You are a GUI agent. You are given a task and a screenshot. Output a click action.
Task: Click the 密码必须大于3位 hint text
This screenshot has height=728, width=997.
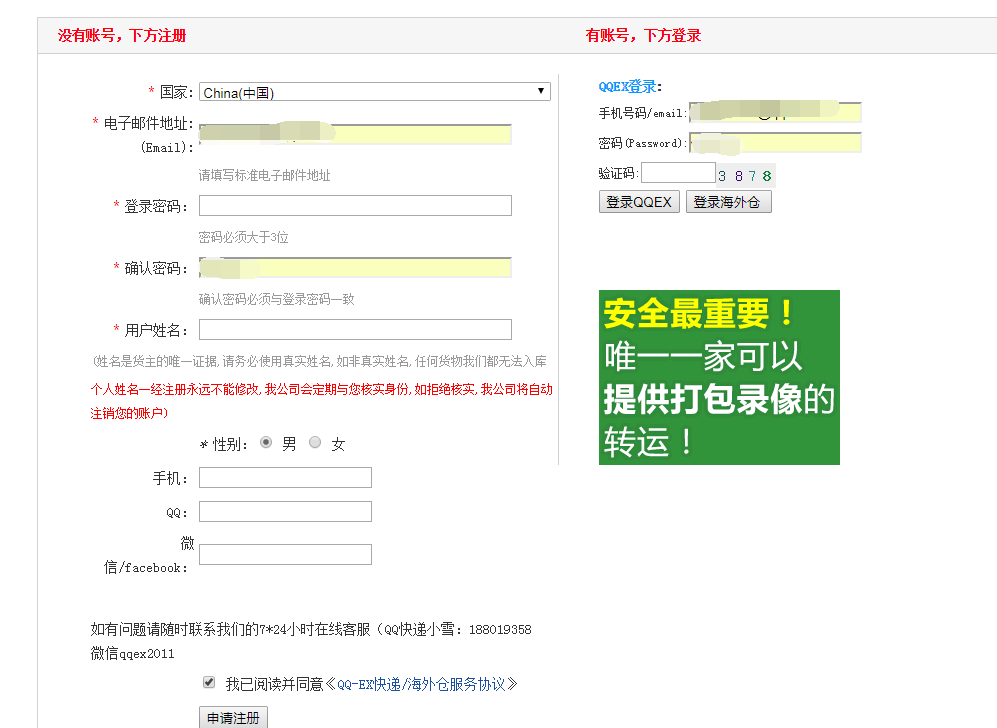pos(244,237)
